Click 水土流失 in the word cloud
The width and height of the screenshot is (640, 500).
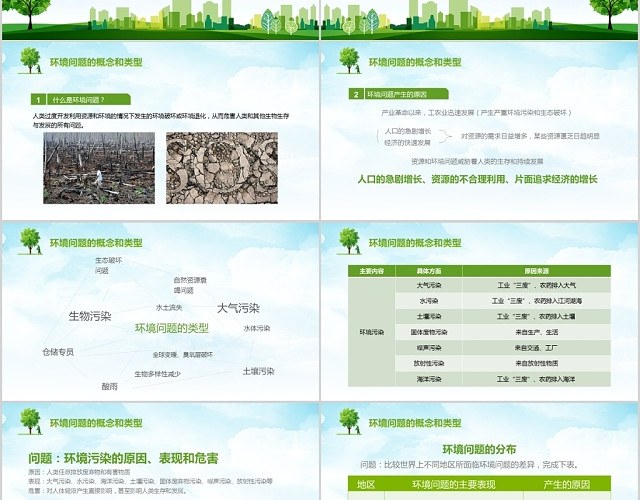[x=169, y=307]
